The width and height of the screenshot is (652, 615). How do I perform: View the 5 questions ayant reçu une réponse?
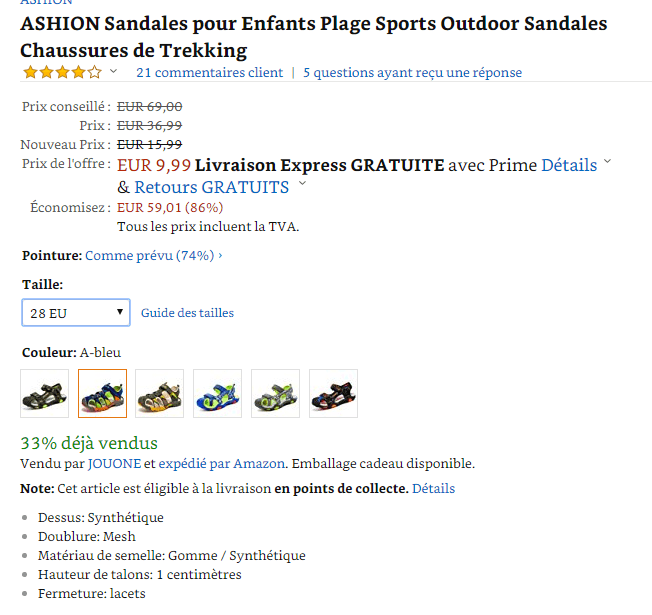(x=412, y=73)
